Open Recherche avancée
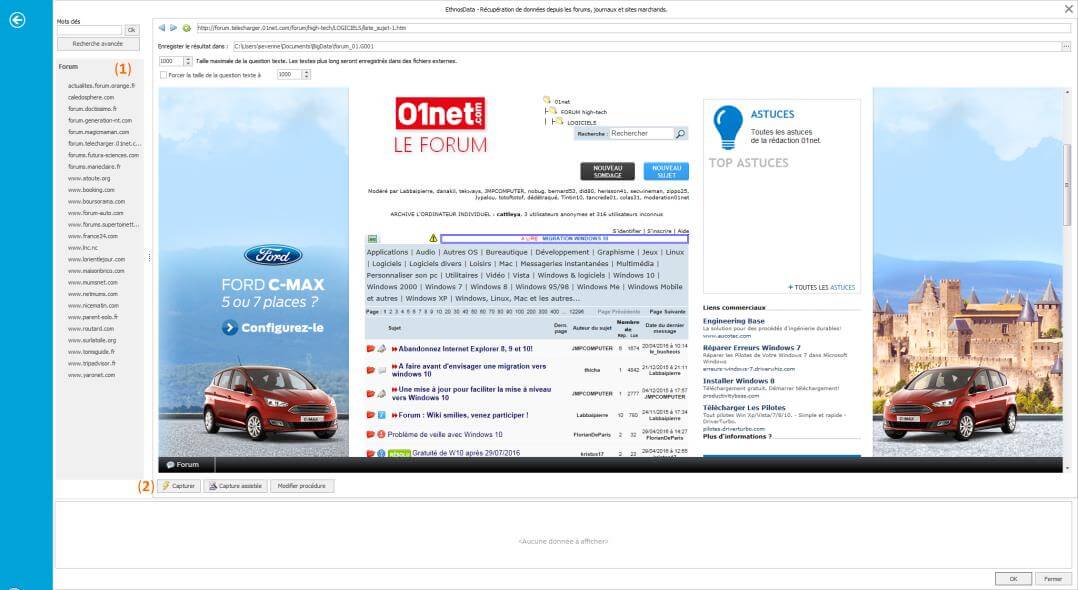The height and width of the screenshot is (590, 1078). pos(98,43)
